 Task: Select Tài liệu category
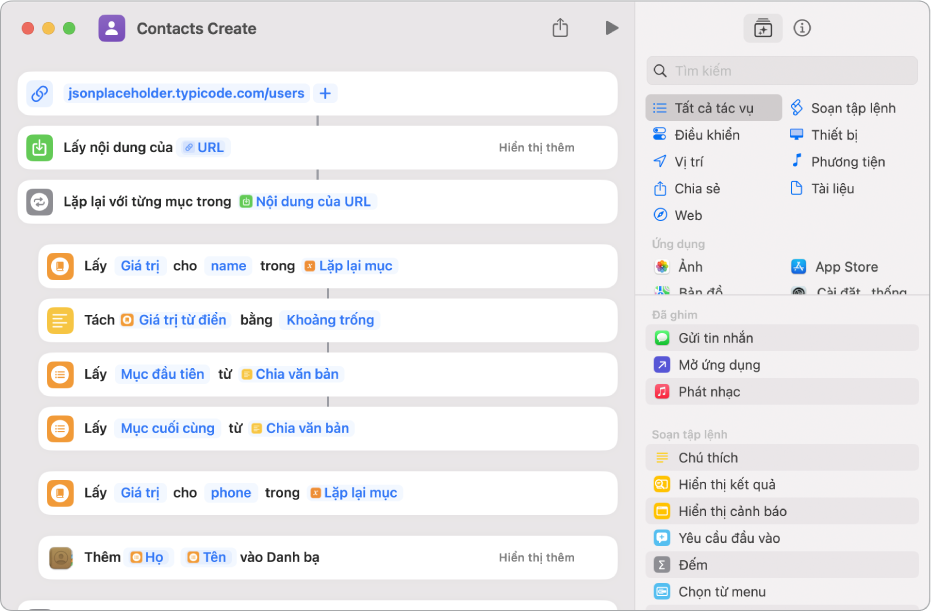tap(822, 189)
